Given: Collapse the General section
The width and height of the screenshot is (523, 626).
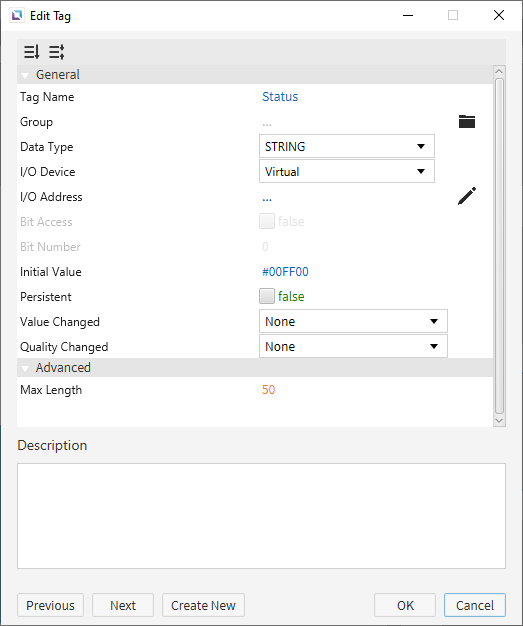Looking at the screenshot, I should (25, 75).
